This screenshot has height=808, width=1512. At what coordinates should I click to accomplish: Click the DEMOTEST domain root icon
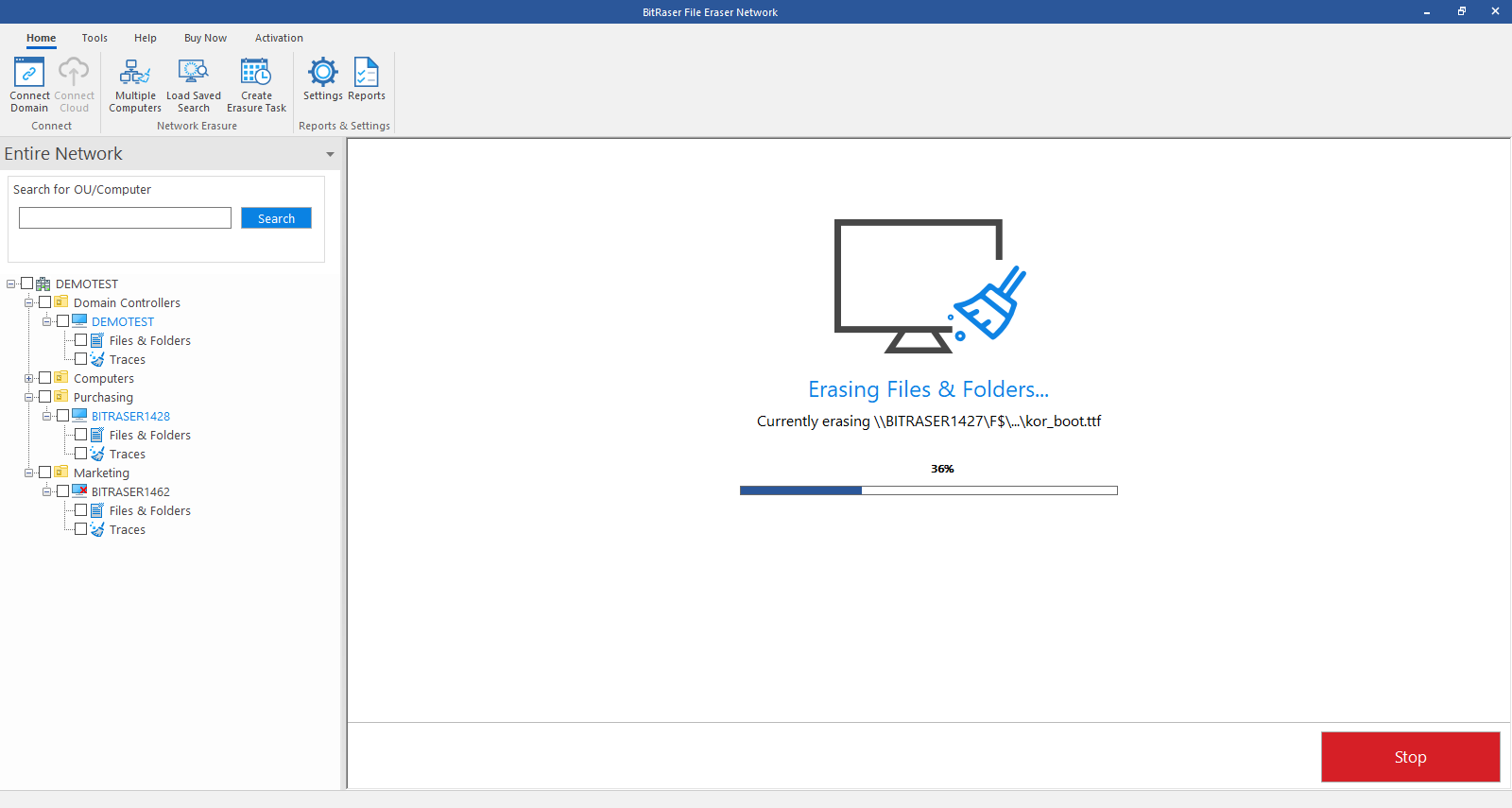[x=43, y=284]
